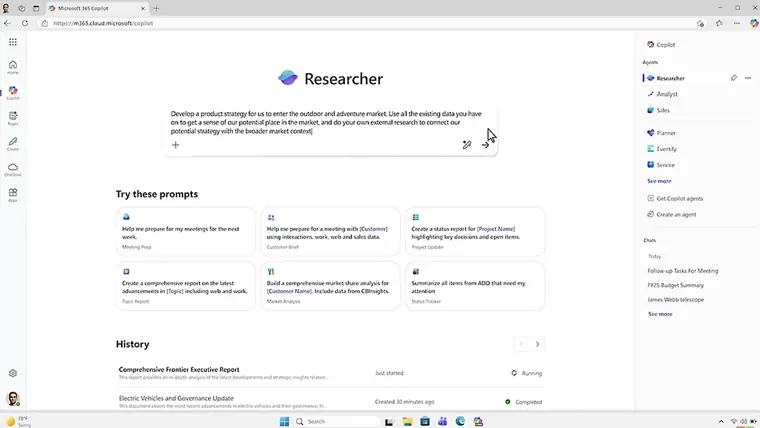
Task: Open Pages in left sidebar
Action: click(x=13, y=118)
